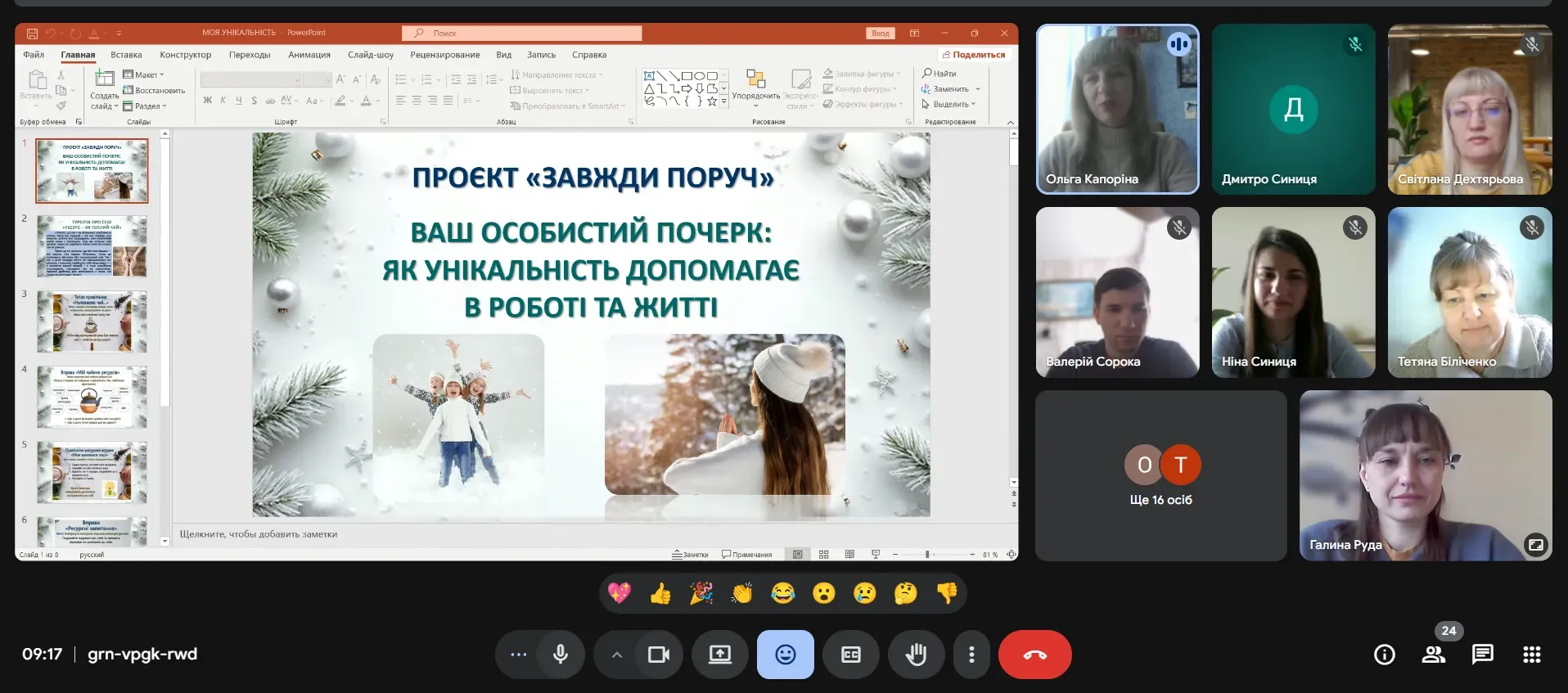Open meeting details info icon

[1384, 655]
